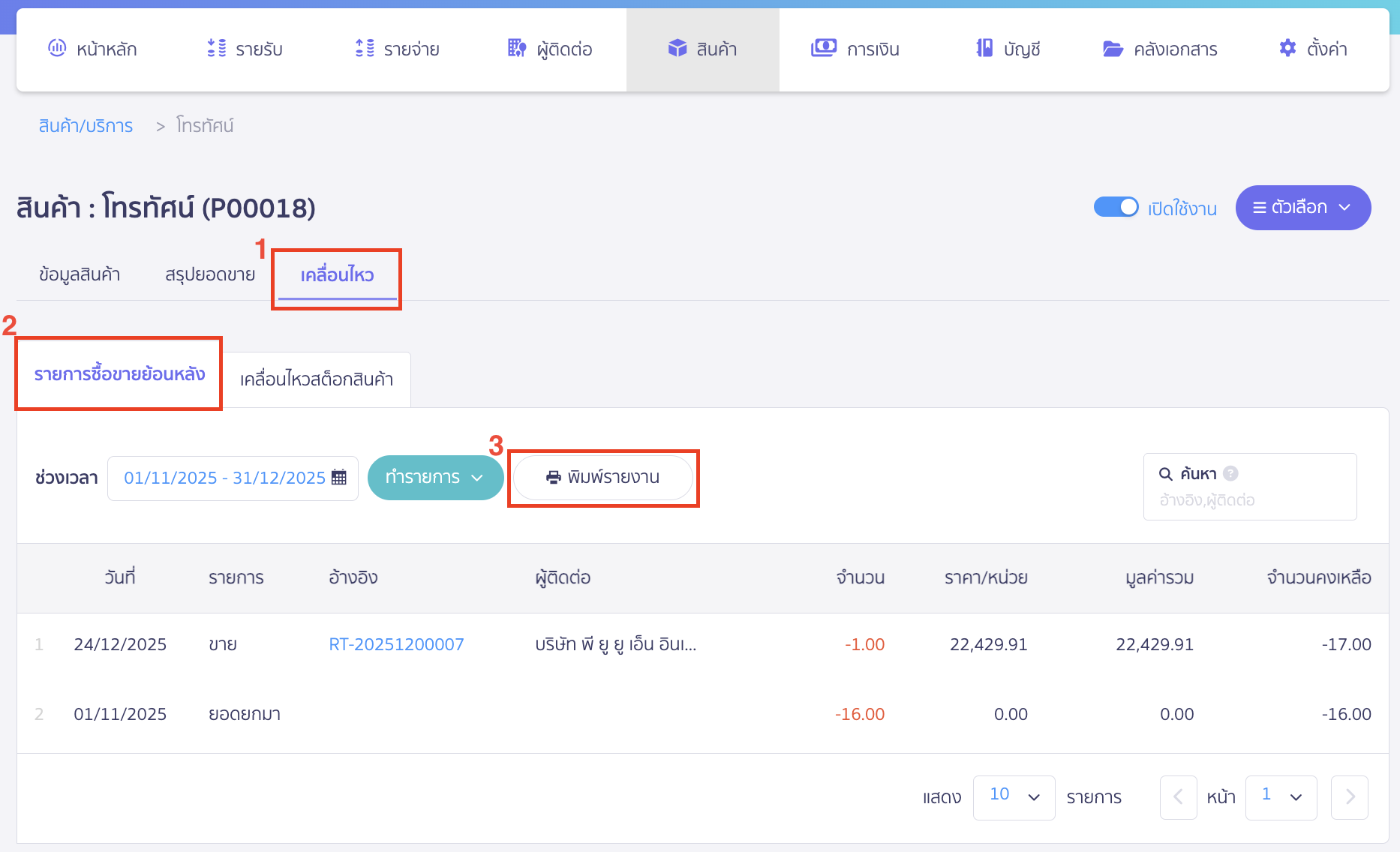Switch to the ข้อมูลสินค้า tab

point(80,274)
